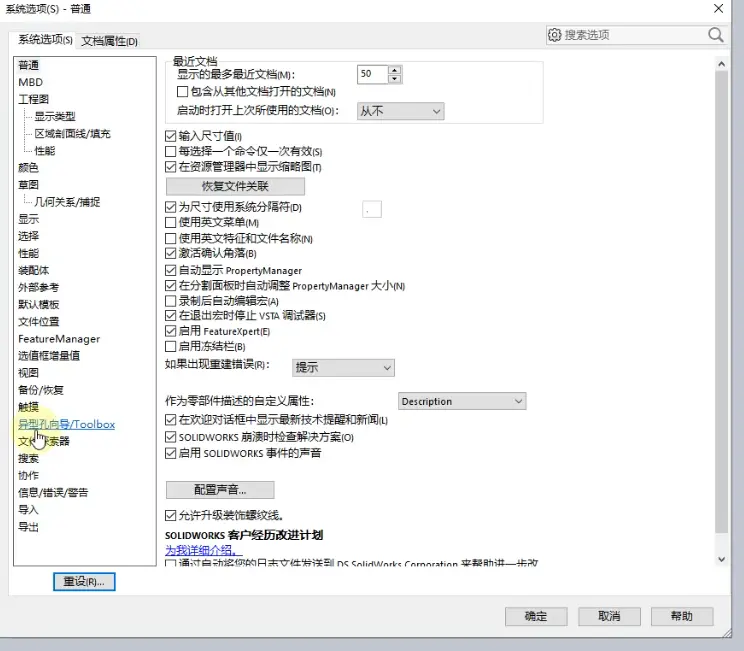Select 导入 in options tree
The height and width of the screenshot is (651, 744).
[28, 510]
